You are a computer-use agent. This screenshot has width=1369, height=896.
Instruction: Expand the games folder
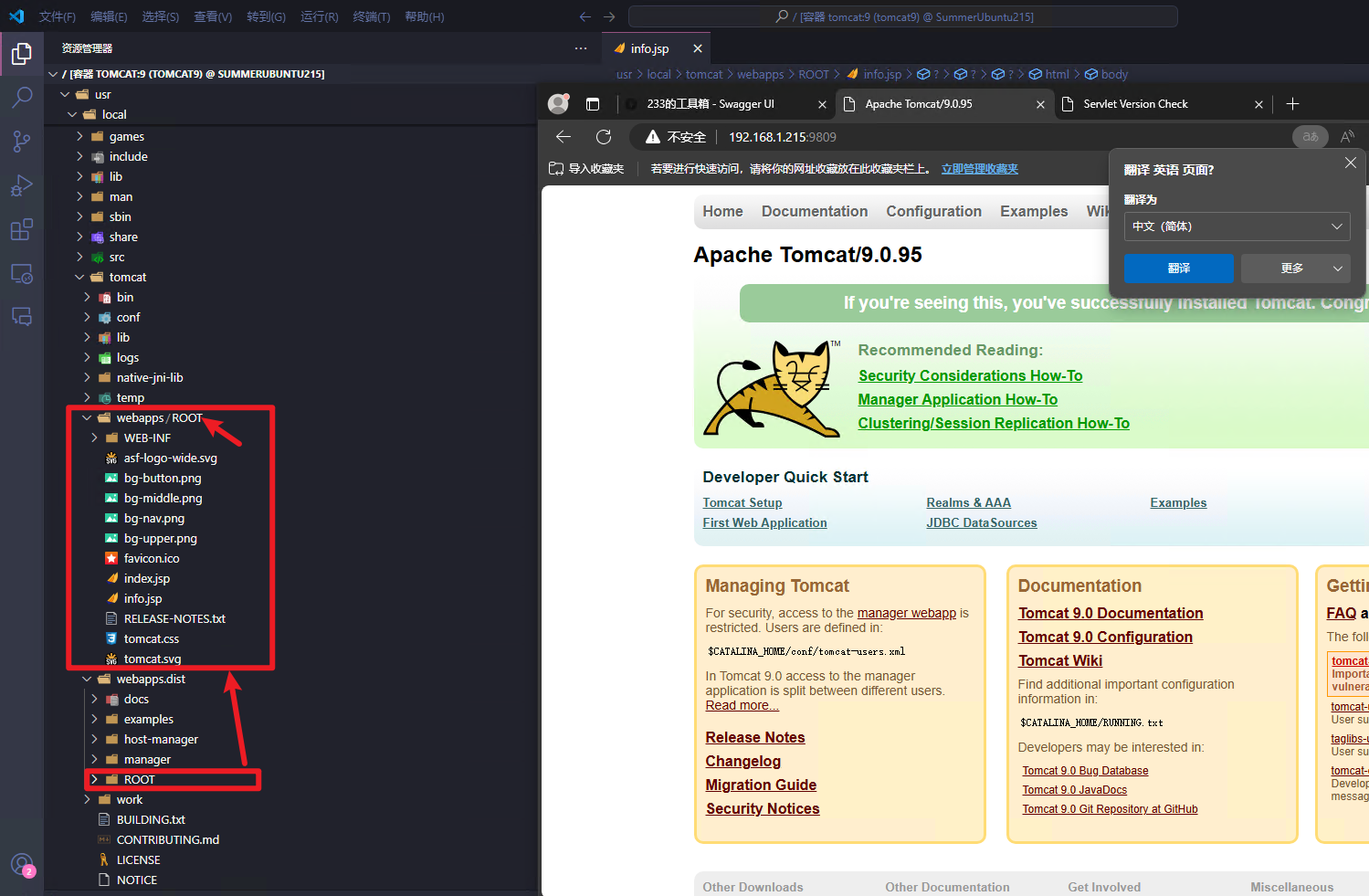79,136
